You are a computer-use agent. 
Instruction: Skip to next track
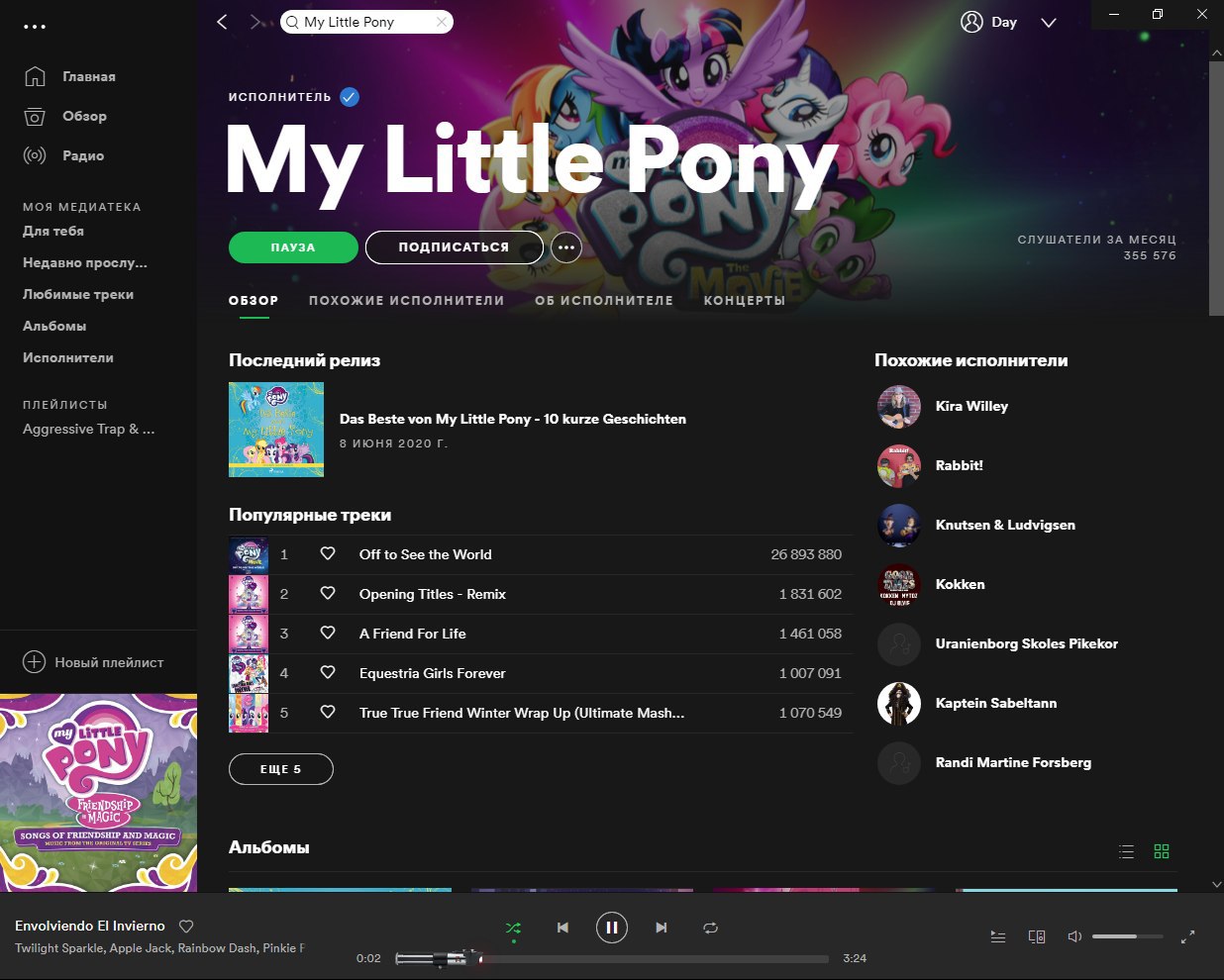(x=662, y=928)
